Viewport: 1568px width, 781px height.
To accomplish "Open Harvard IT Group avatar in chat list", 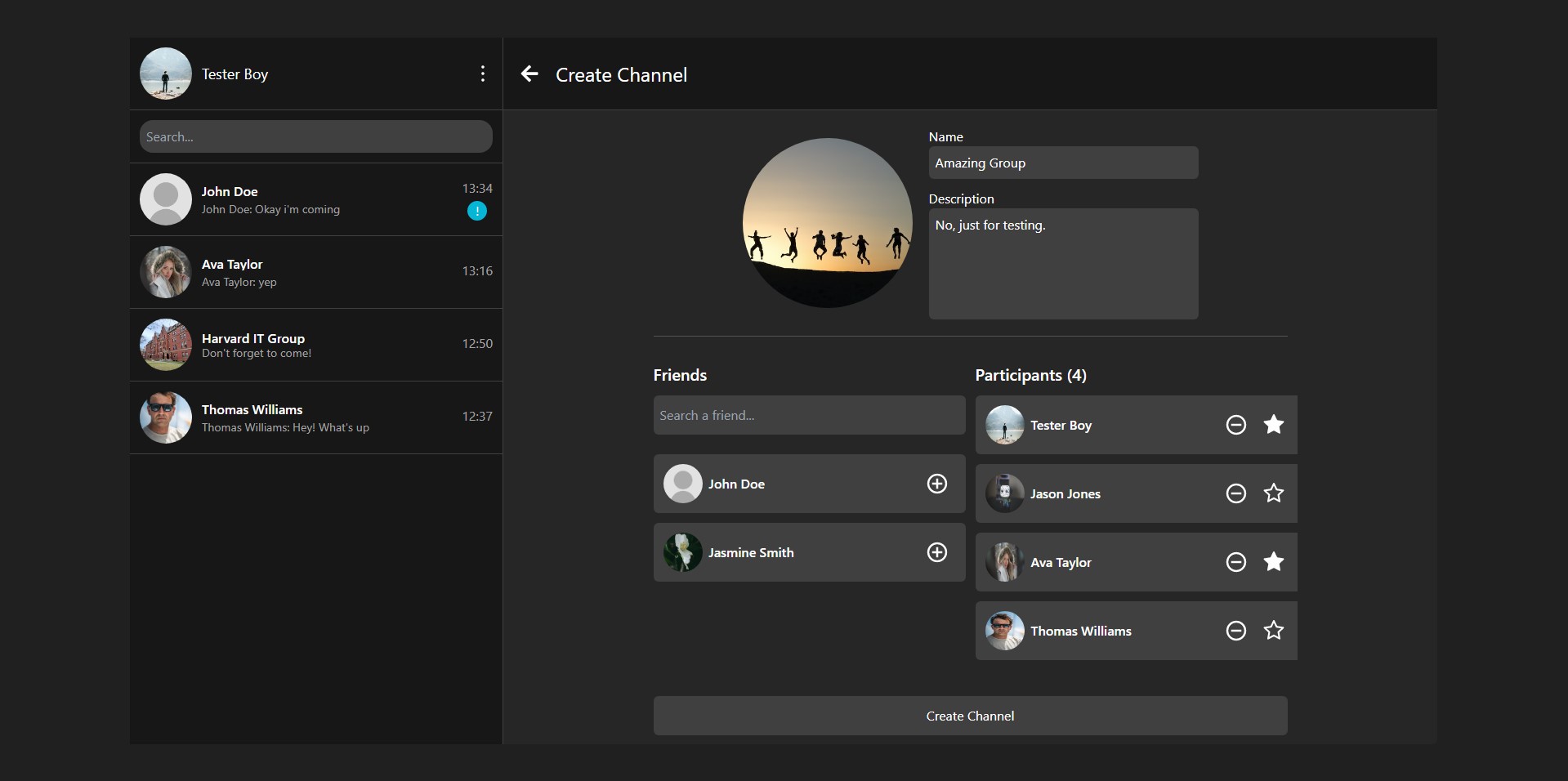I will (166, 345).
